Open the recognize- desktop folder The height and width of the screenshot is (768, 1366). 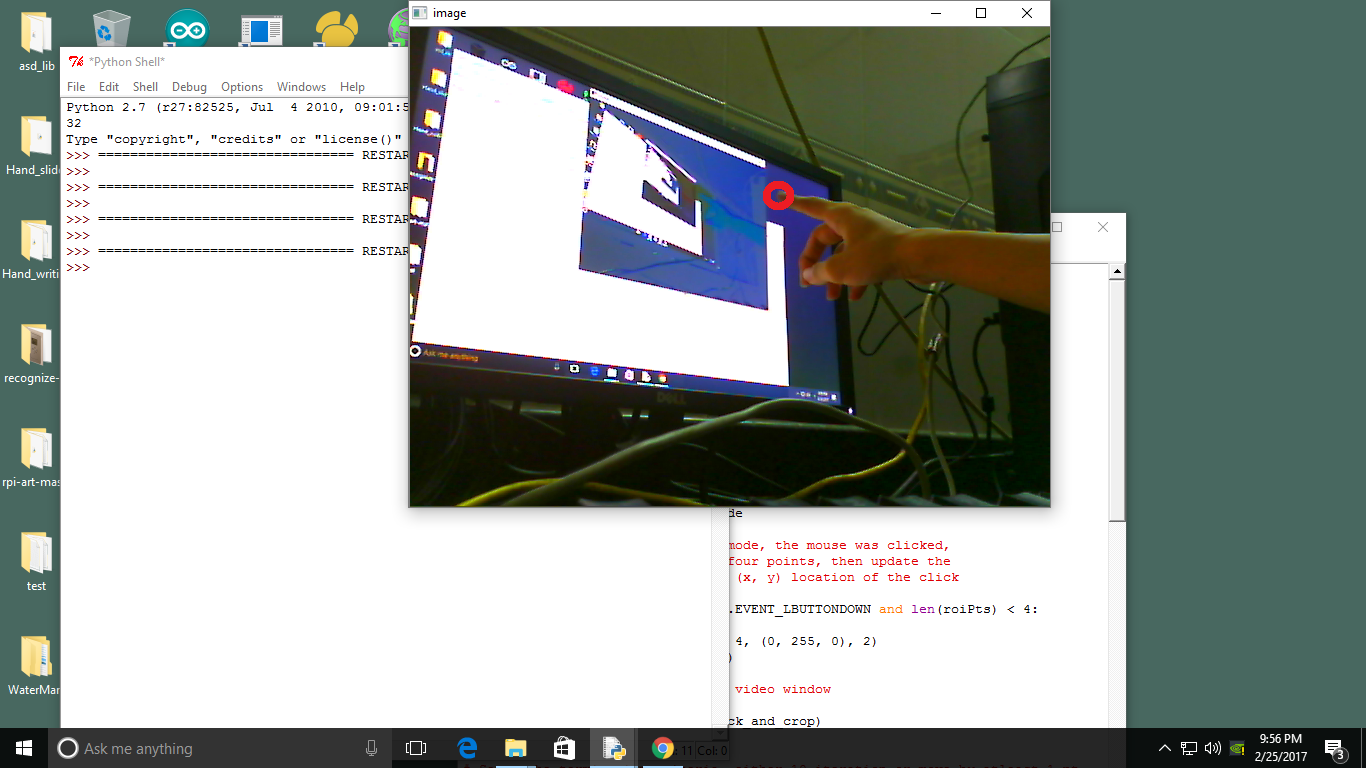tap(36, 353)
